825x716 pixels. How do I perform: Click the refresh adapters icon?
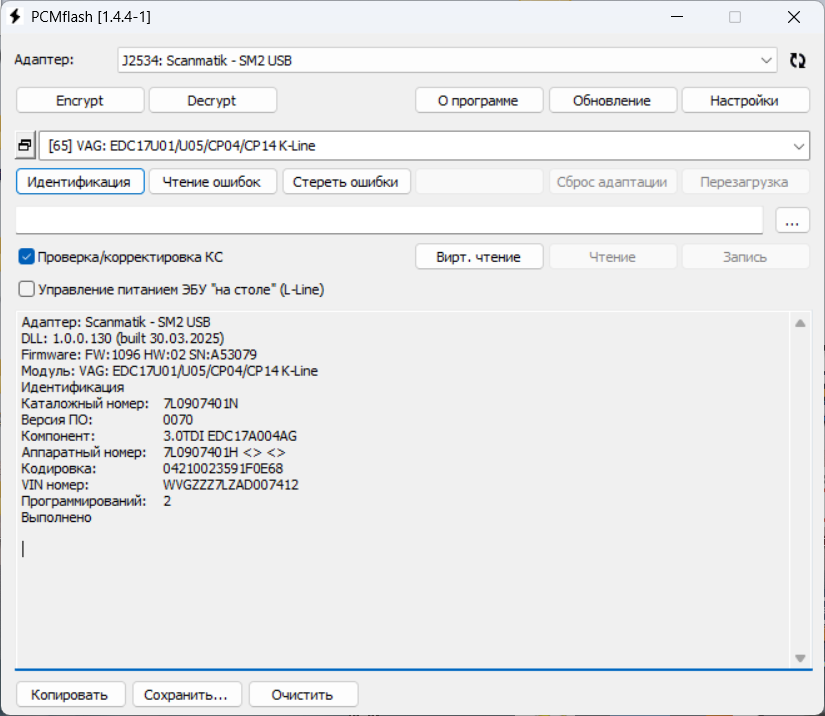[x=797, y=61]
